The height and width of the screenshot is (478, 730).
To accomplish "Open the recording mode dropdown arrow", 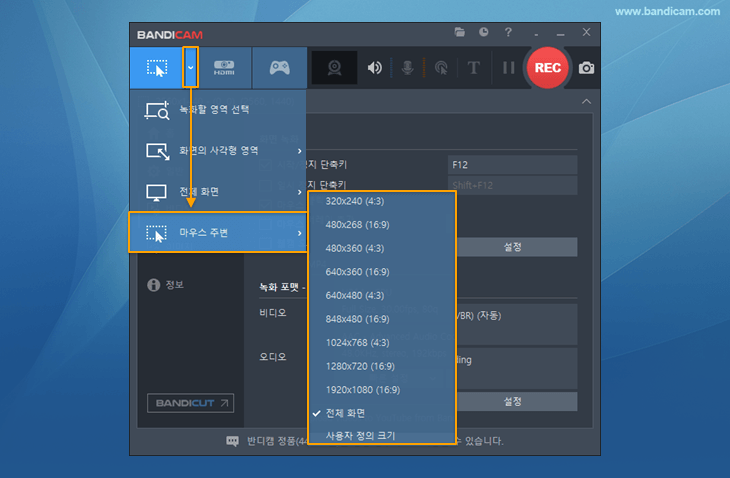I will click(190, 67).
